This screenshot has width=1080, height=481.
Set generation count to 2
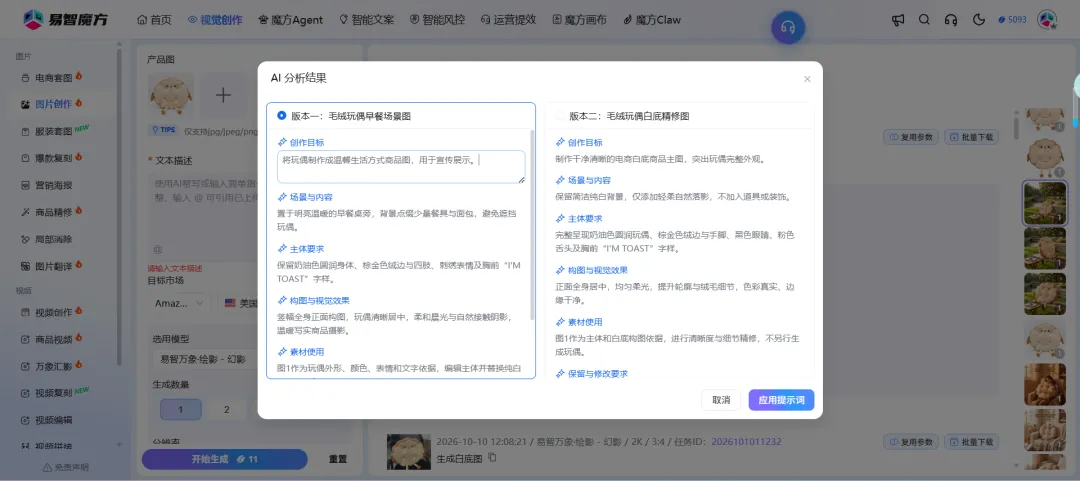point(226,409)
